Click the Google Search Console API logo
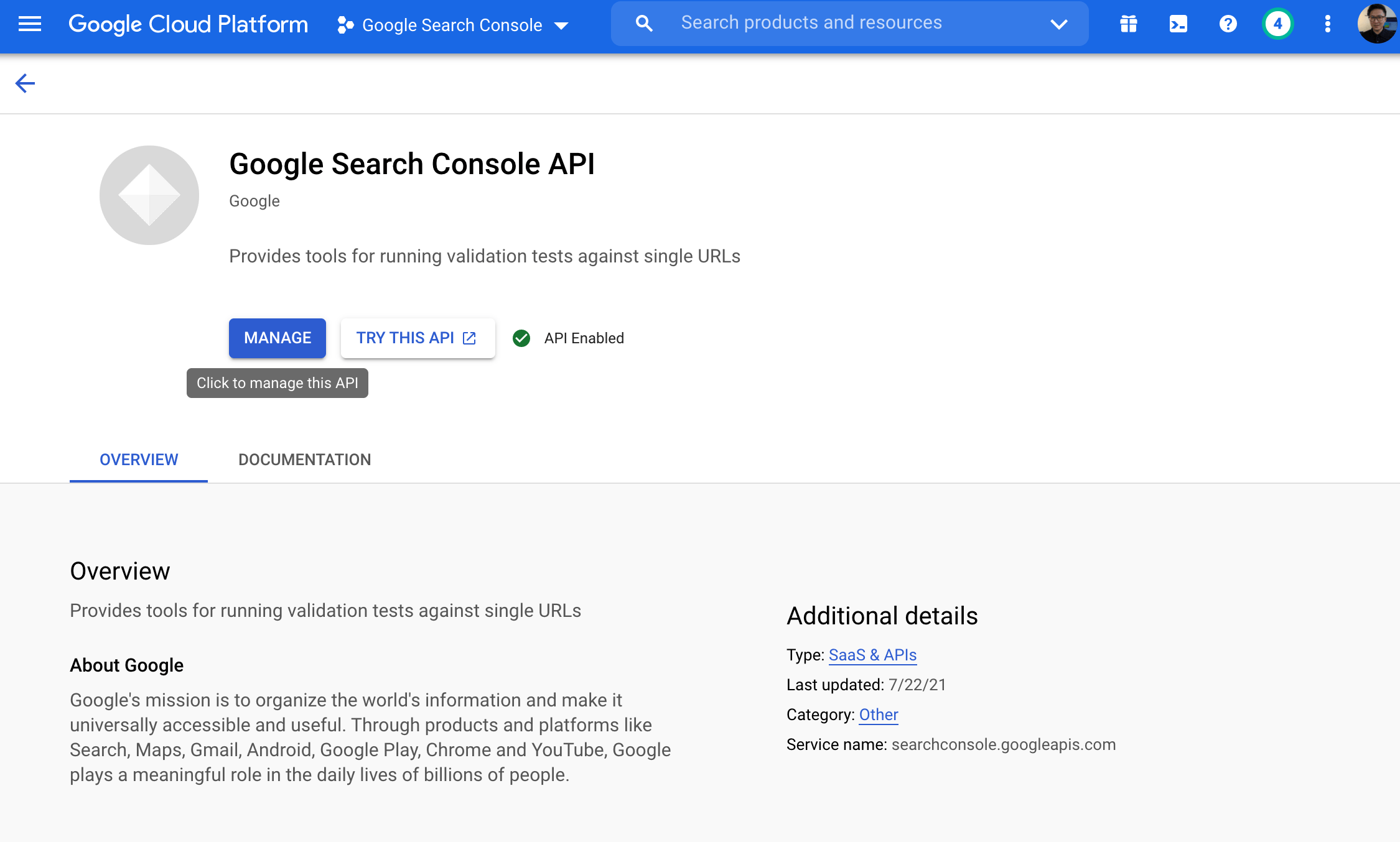 point(149,195)
